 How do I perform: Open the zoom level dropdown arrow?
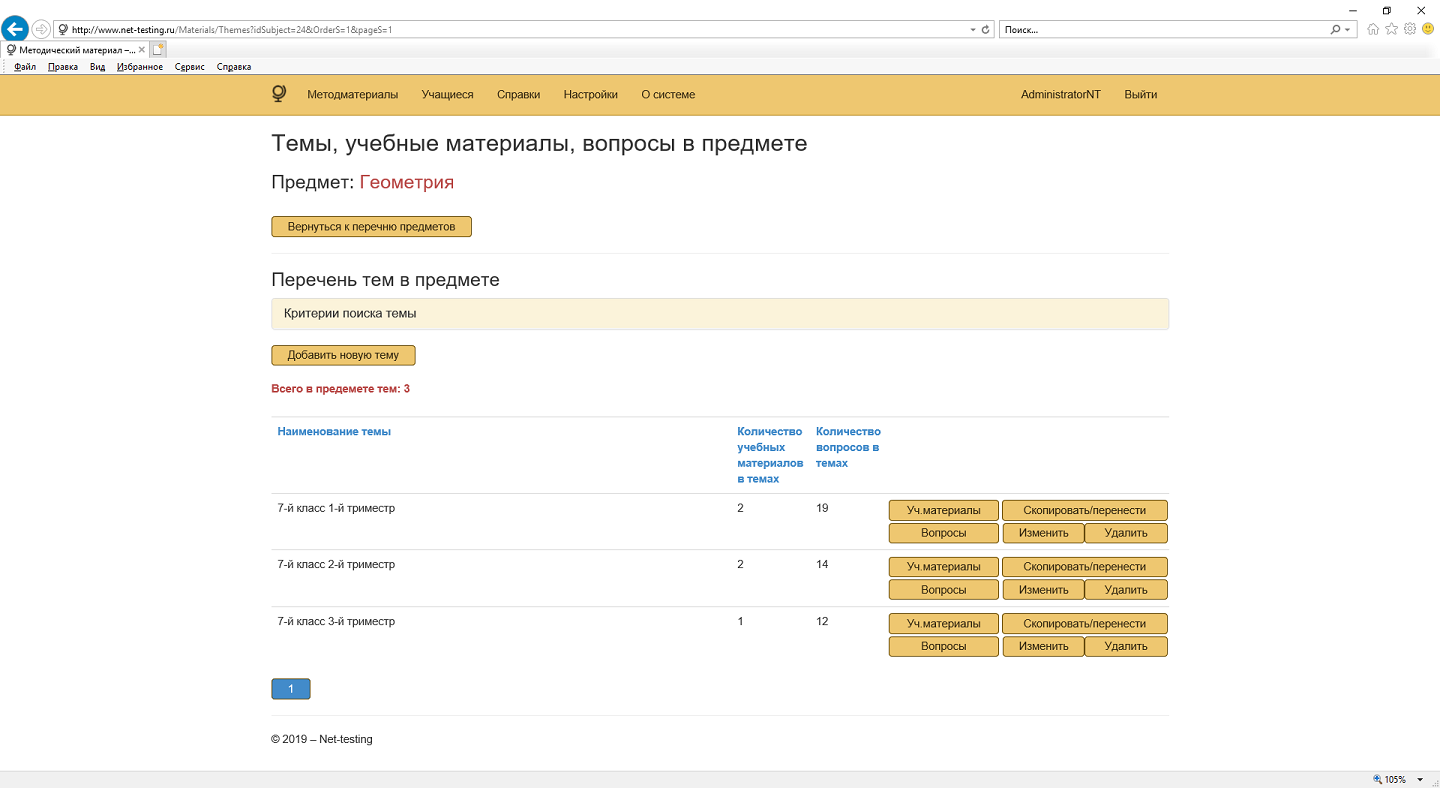point(1420,780)
